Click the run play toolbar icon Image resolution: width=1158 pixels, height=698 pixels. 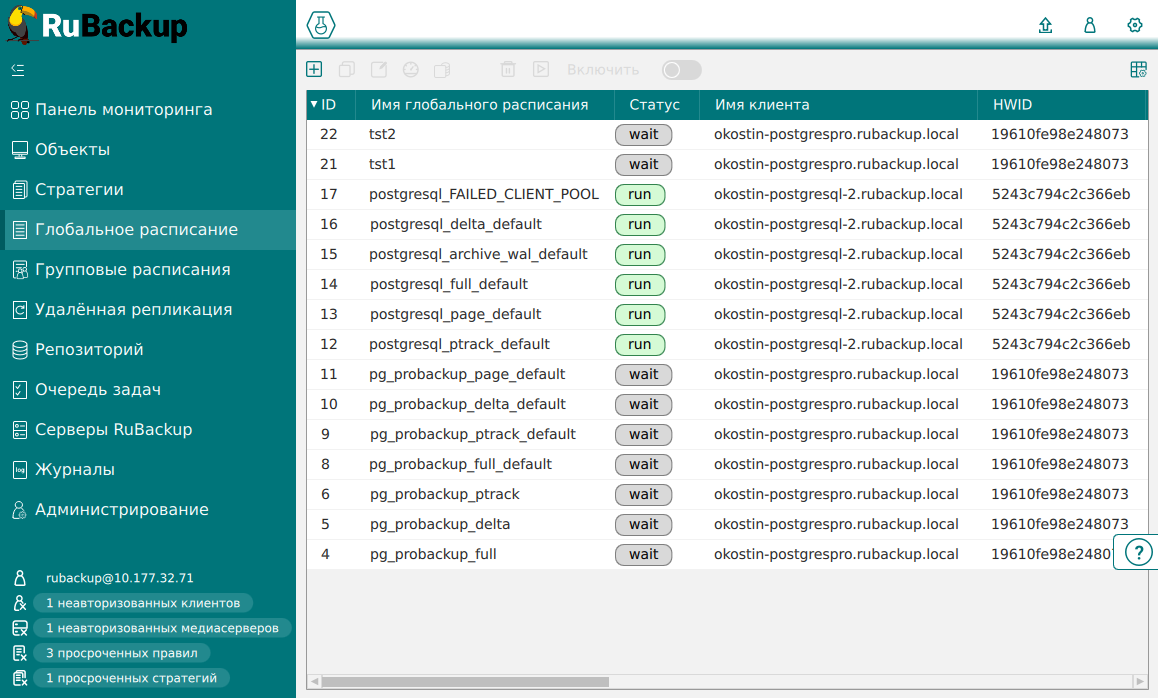tap(541, 69)
